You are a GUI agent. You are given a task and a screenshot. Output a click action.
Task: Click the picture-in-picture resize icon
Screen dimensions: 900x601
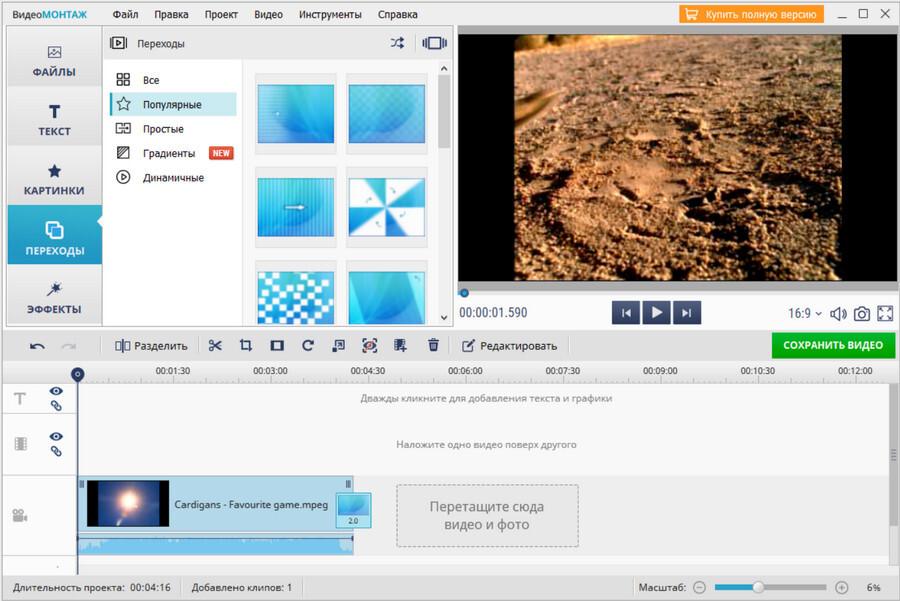tap(339, 346)
